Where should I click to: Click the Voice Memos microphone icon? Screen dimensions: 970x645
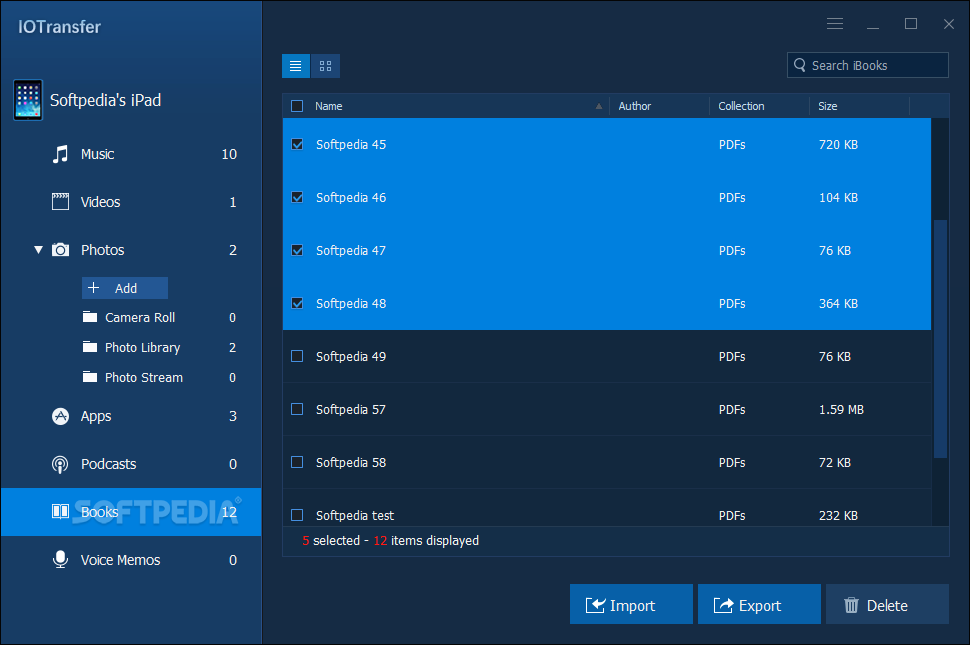tap(60, 560)
